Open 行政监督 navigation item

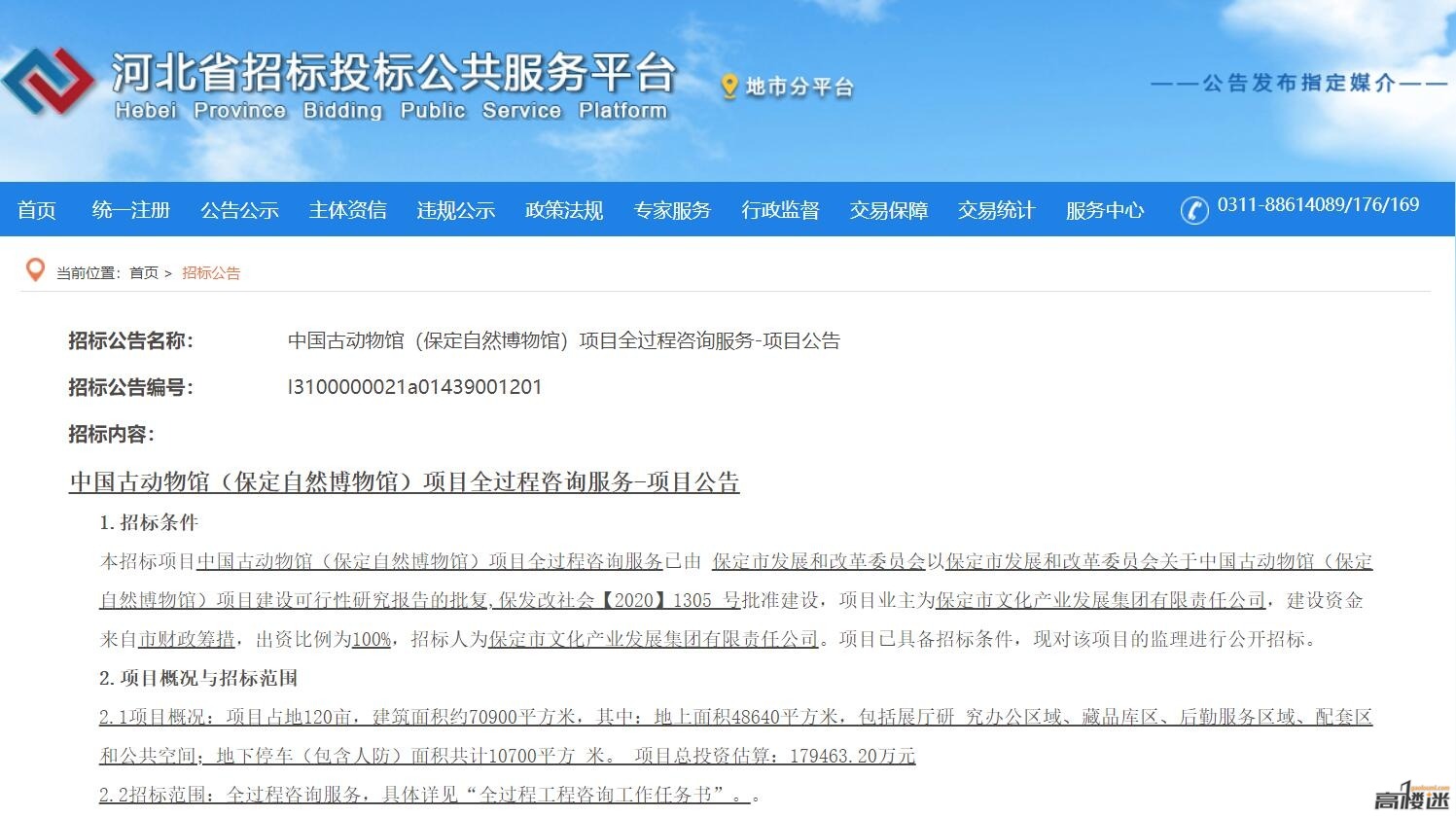pos(779,210)
